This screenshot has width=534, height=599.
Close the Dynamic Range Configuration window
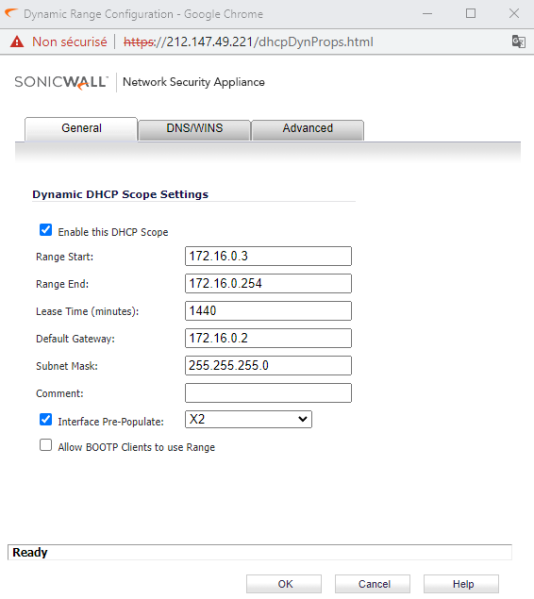[x=514, y=14]
